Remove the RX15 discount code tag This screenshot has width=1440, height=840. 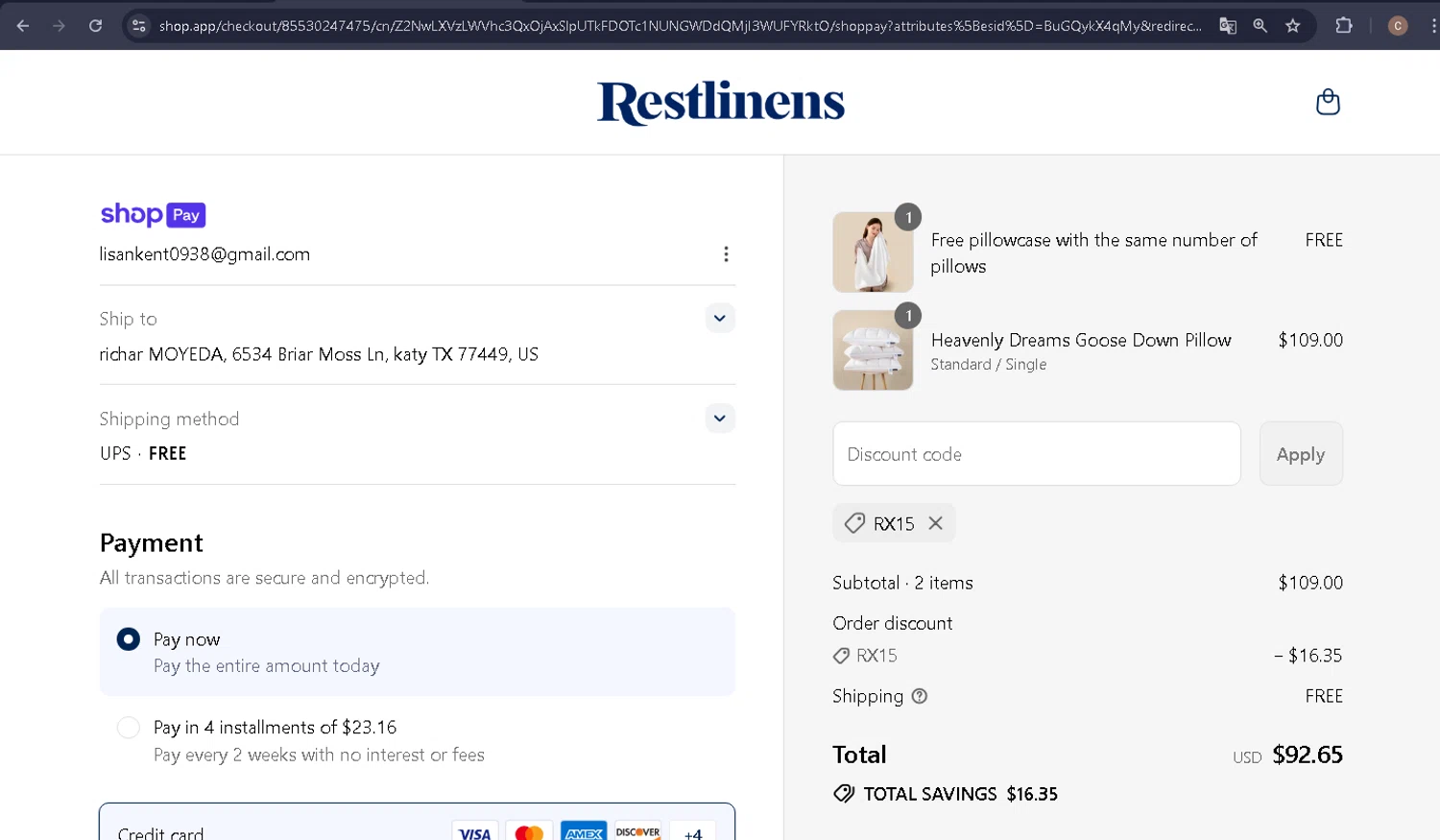pos(936,523)
